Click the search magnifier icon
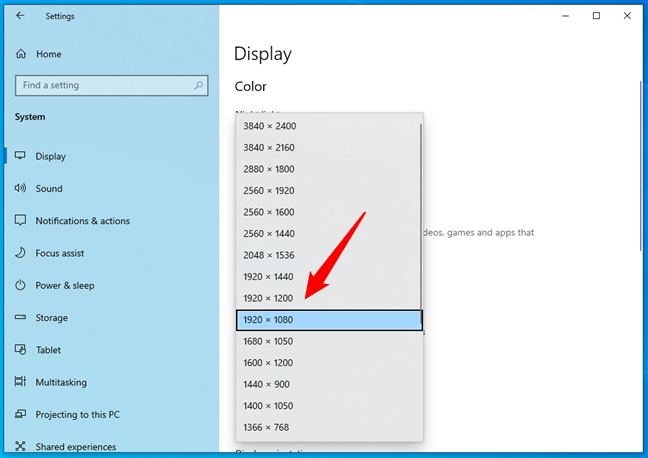The width and height of the screenshot is (648, 458). 198,85
